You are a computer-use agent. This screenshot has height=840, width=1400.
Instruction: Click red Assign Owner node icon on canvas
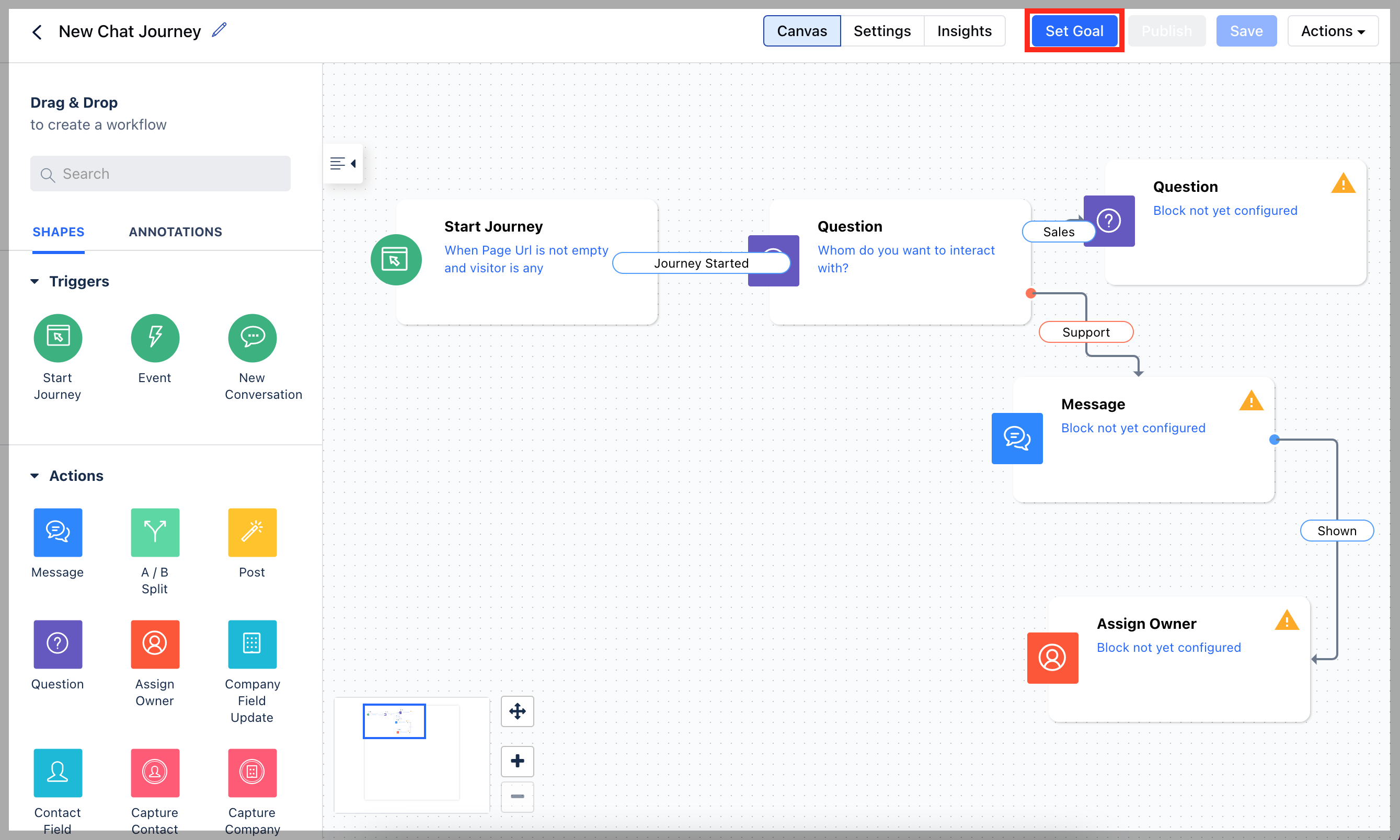(x=1052, y=658)
